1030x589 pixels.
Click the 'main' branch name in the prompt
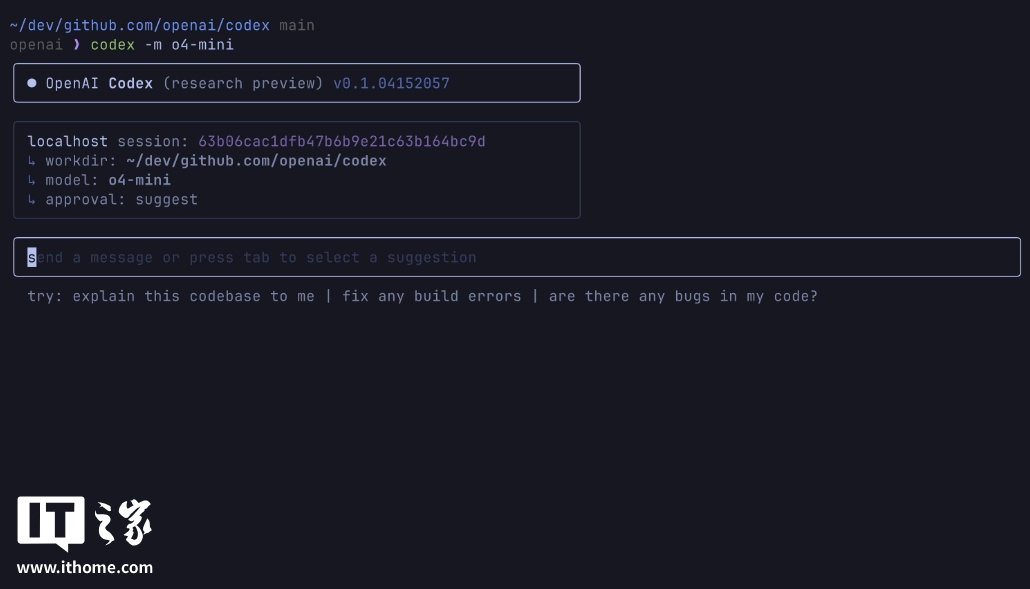297,25
